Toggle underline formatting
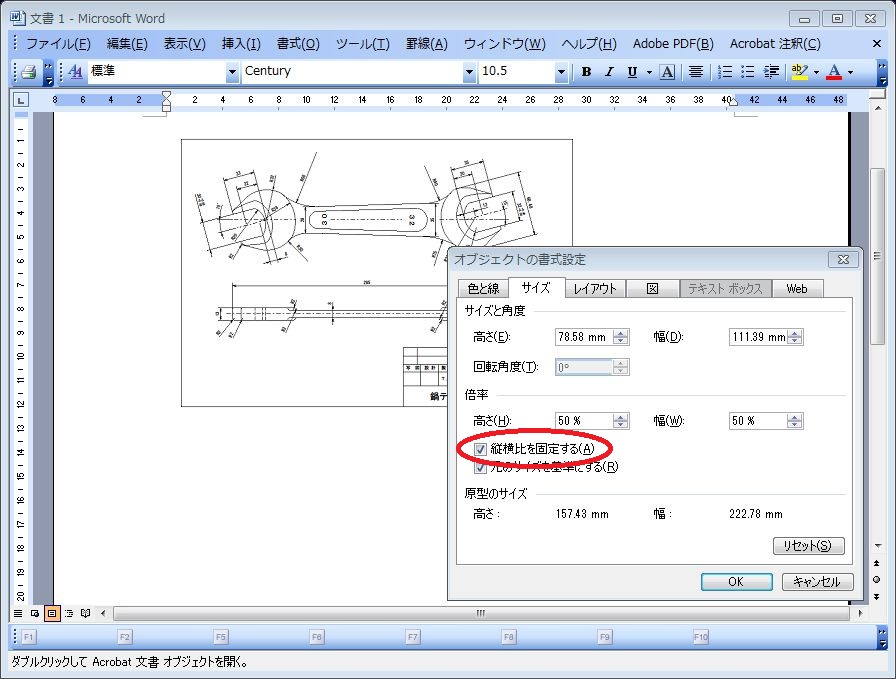 (632, 72)
